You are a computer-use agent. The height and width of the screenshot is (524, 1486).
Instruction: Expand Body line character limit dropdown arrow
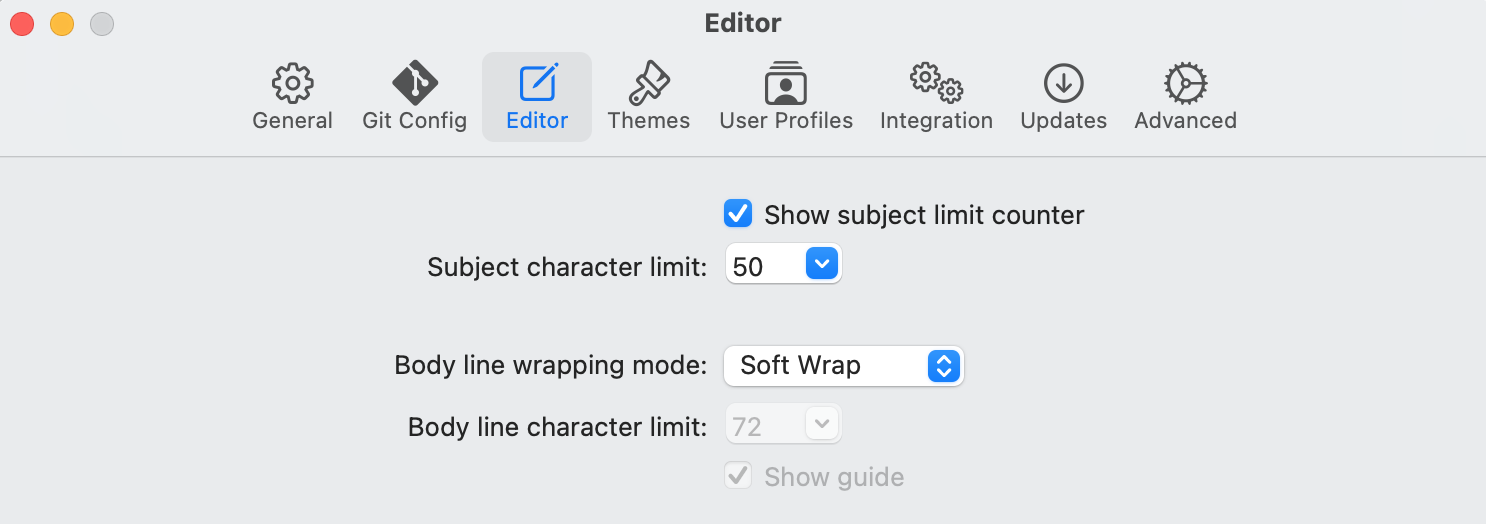tap(821, 424)
